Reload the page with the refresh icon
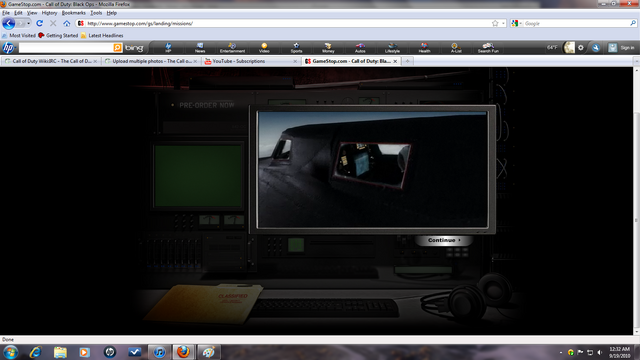The height and width of the screenshot is (360, 640). (40, 23)
